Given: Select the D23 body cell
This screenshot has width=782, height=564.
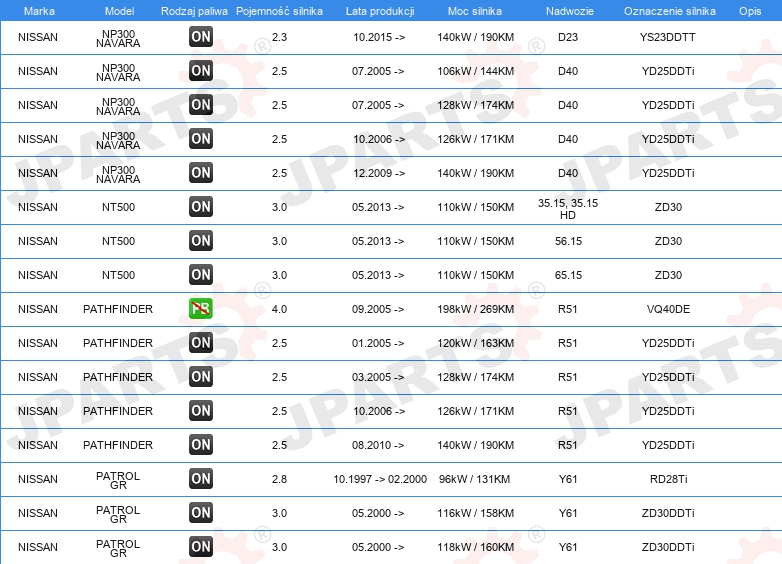Looking at the screenshot, I should click(x=568, y=37).
